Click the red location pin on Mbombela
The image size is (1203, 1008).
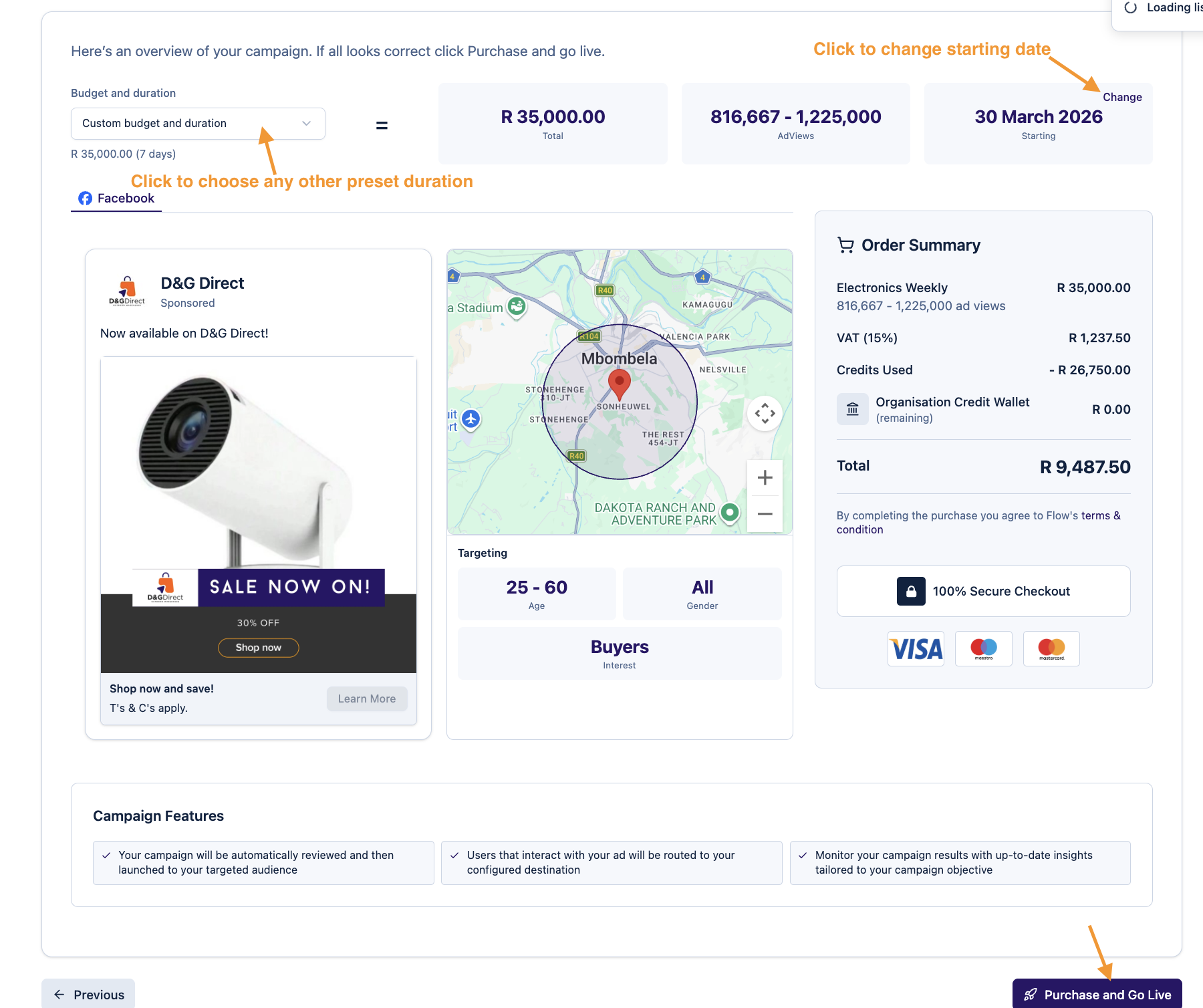[620, 384]
